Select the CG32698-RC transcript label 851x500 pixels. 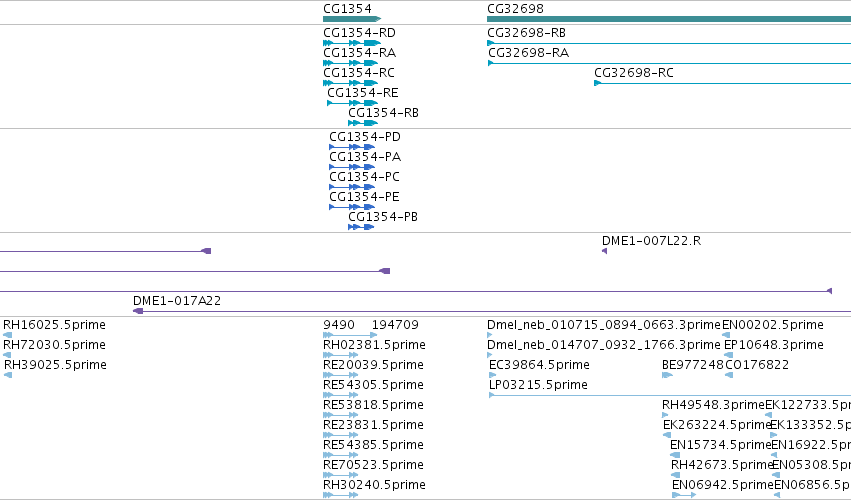point(634,73)
